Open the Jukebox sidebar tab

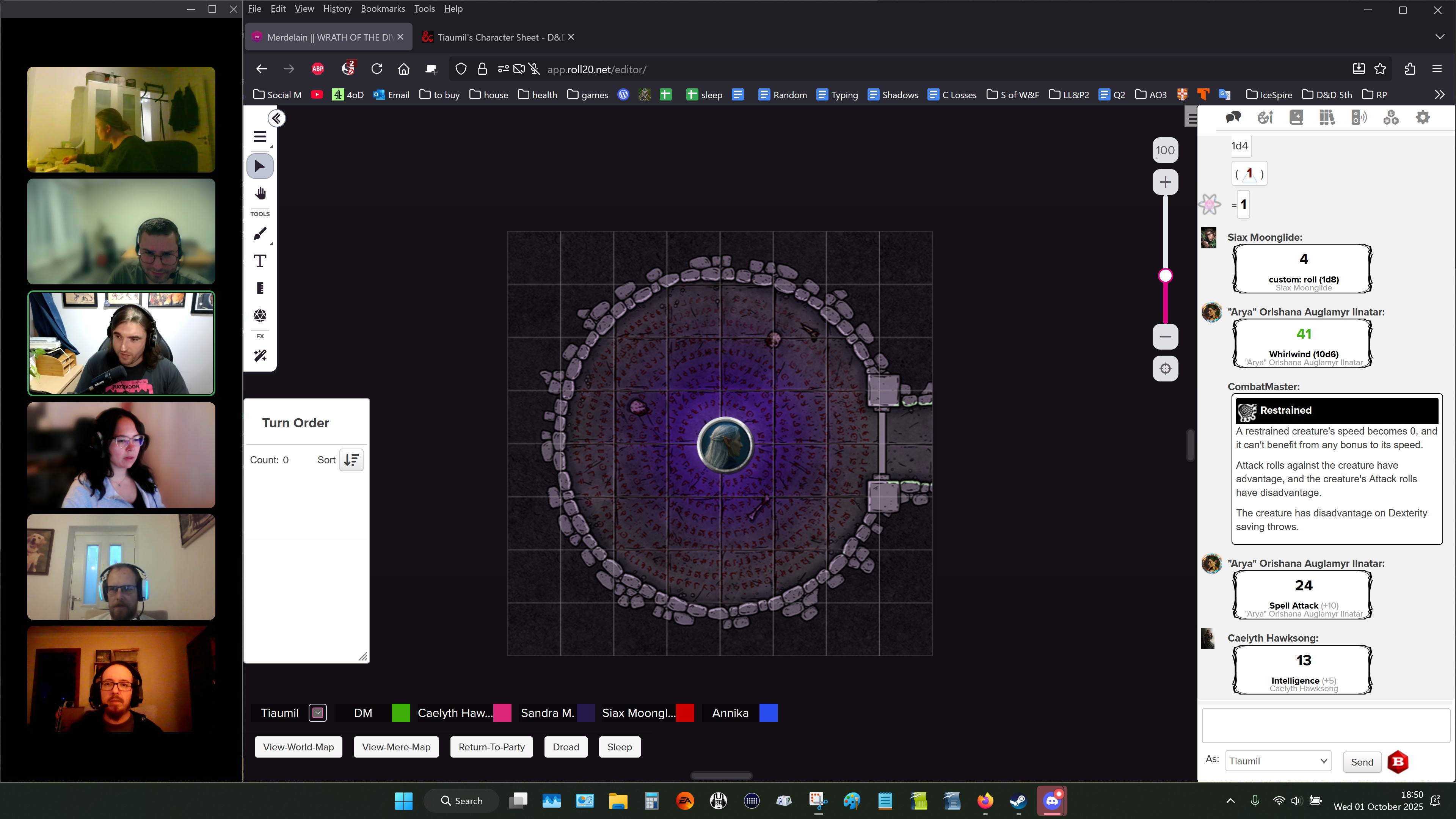1359,118
